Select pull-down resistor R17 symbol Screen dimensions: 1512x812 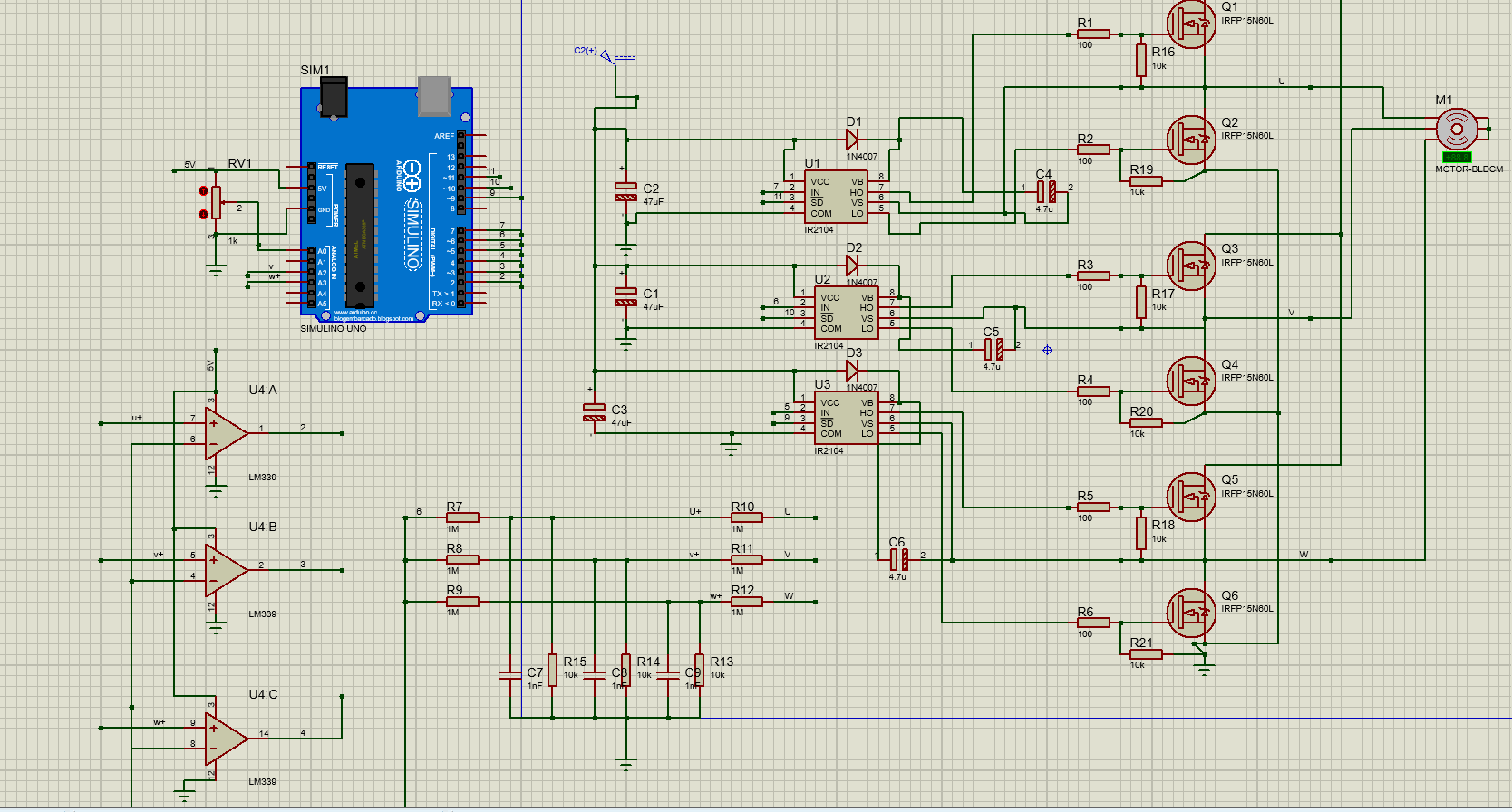pos(1141,302)
